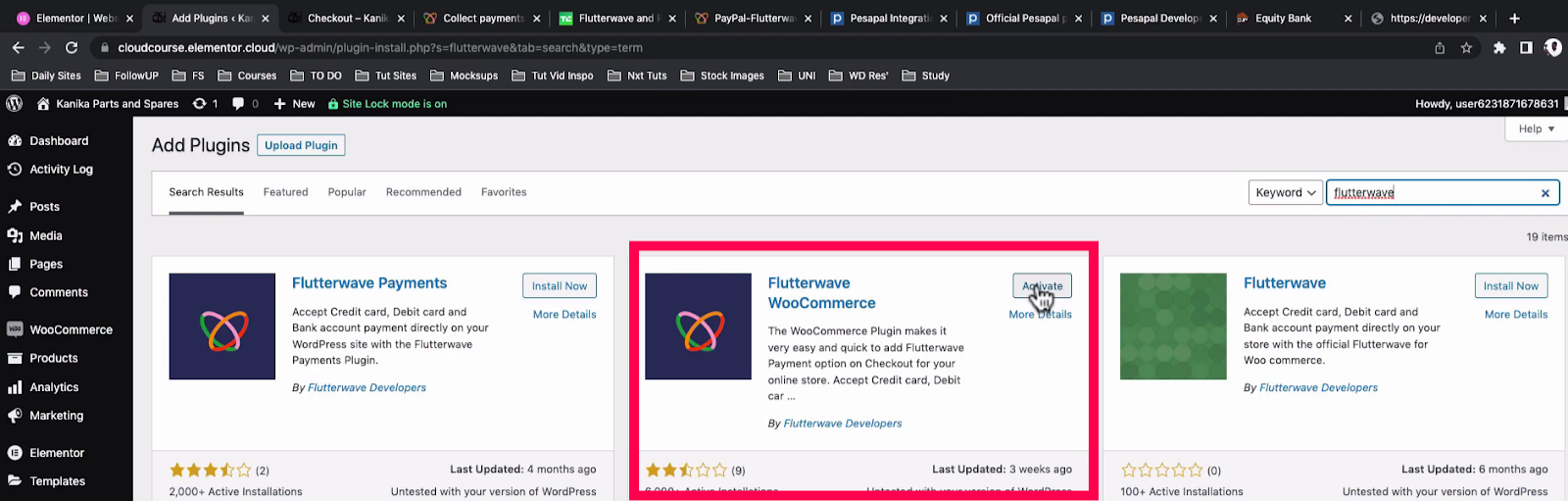Open the Daily Sites bookmarks folder
The height and width of the screenshot is (501, 1568).
(x=46, y=75)
